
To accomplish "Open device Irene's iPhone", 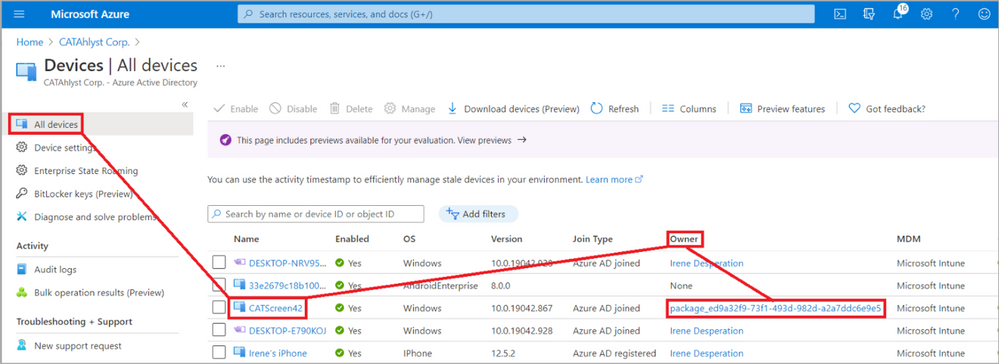I will click(x=278, y=353).
